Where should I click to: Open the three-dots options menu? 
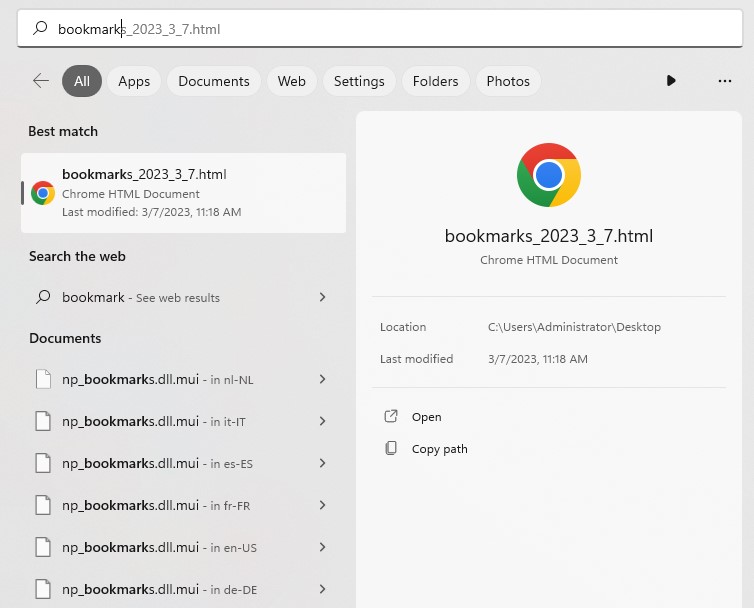[725, 81]
